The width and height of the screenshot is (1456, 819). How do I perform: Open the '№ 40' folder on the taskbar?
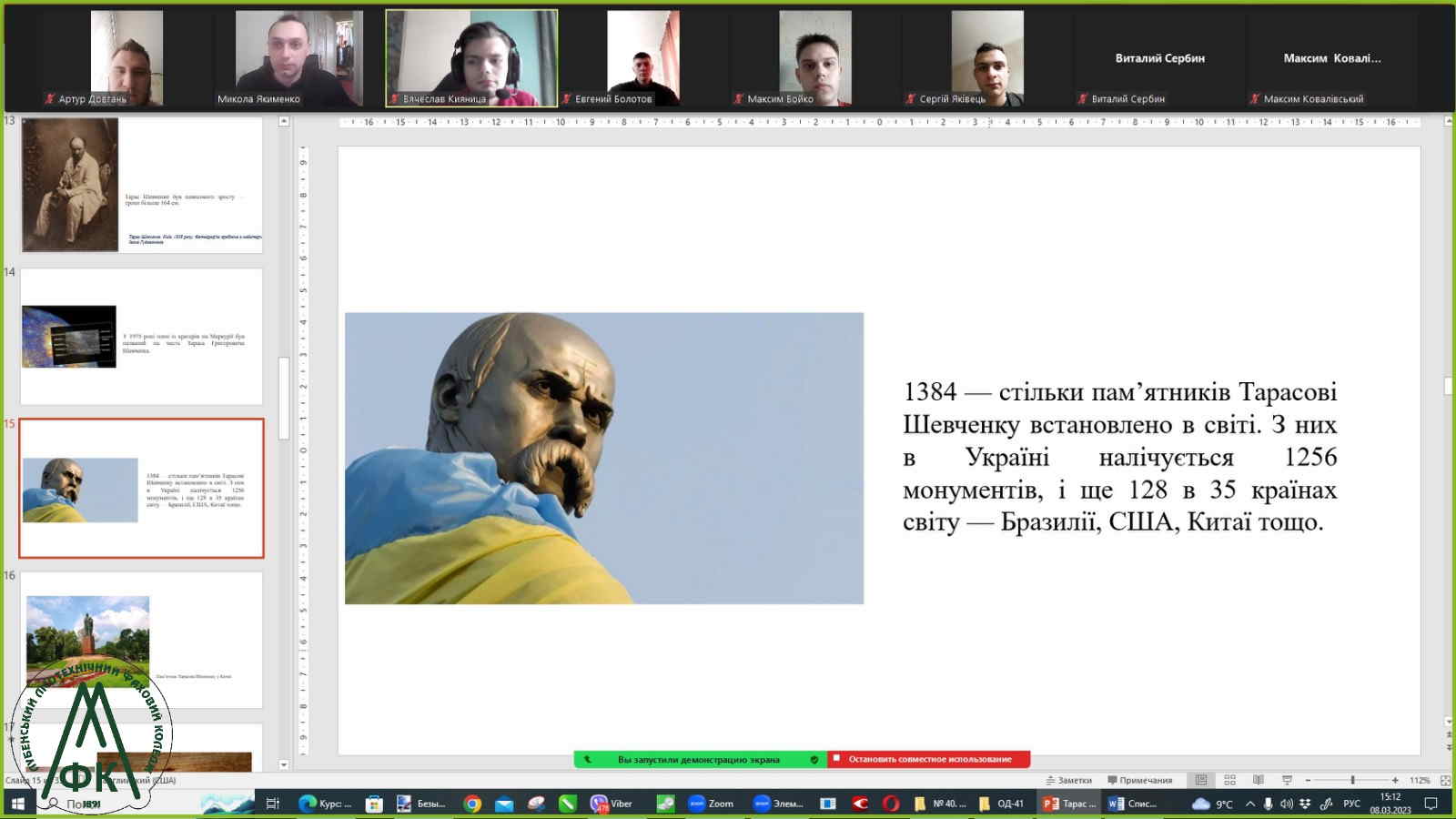pos(939,804)
